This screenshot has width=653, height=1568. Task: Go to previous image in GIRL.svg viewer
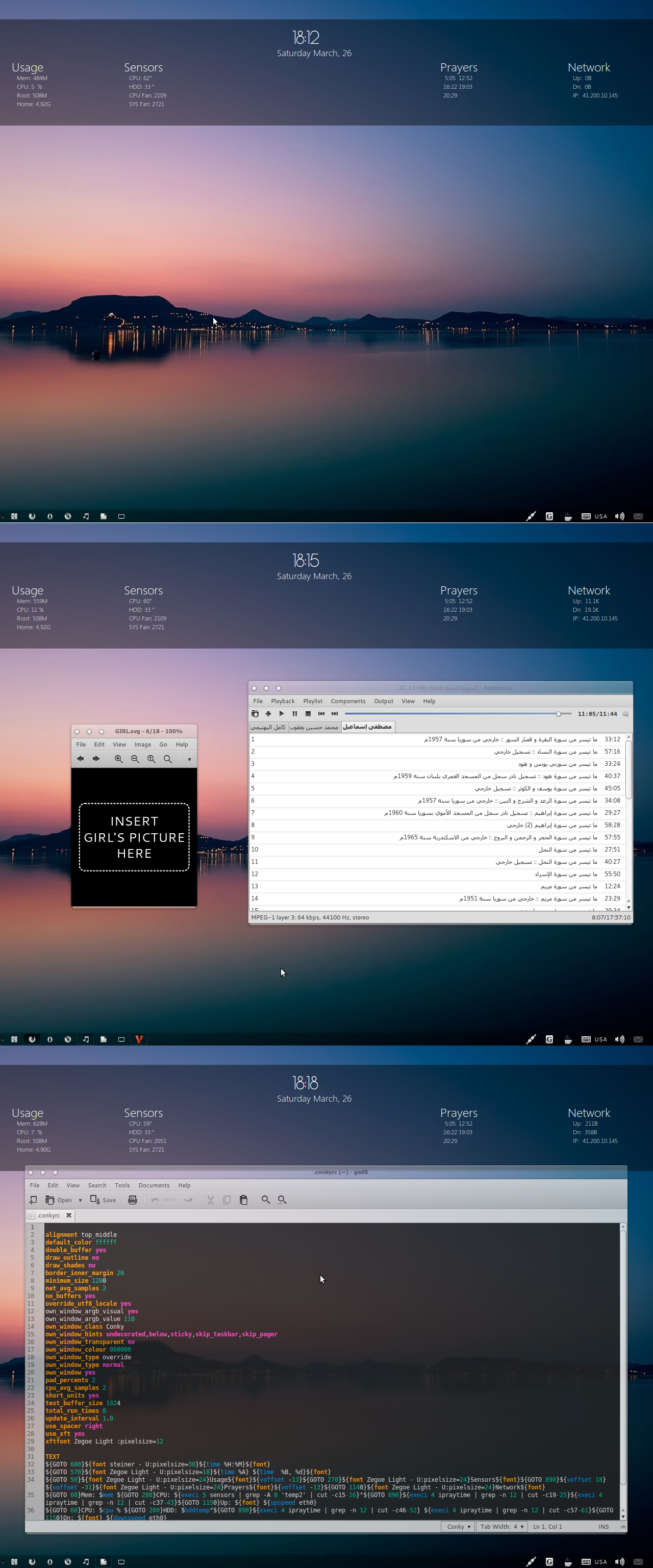coord(80,759)
